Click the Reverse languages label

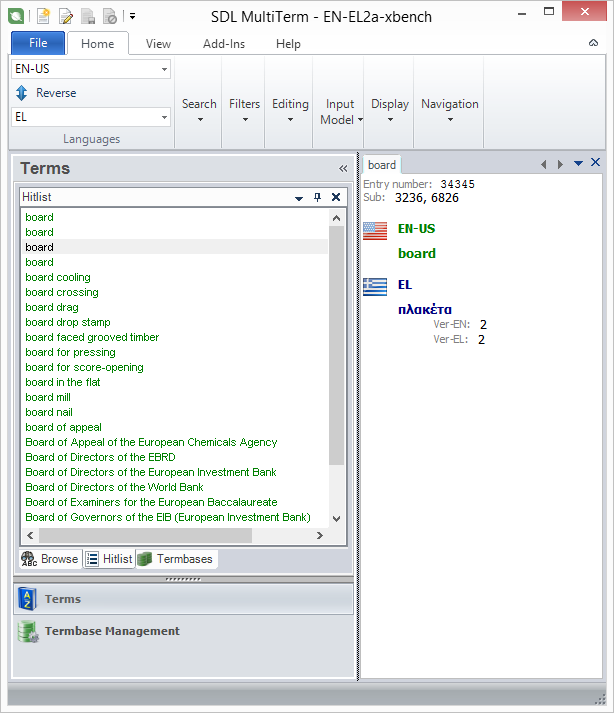tap(56, 93)
